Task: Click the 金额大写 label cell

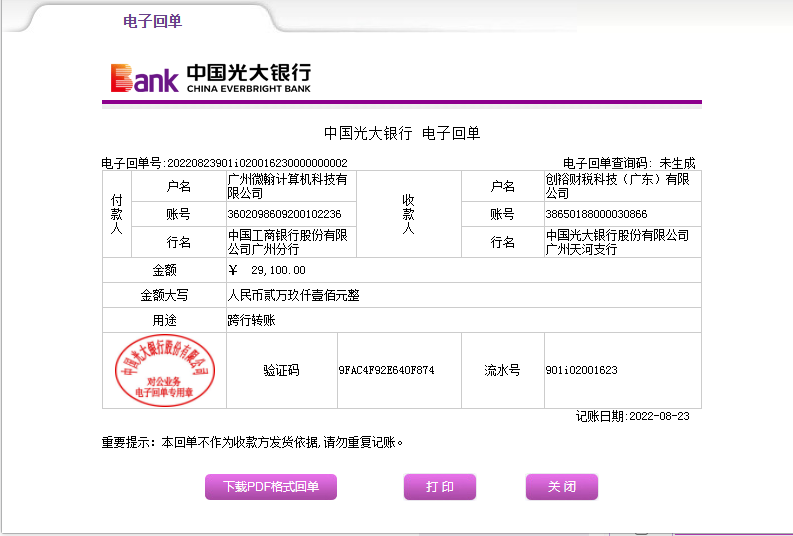Action: click(x=164, y=295)
